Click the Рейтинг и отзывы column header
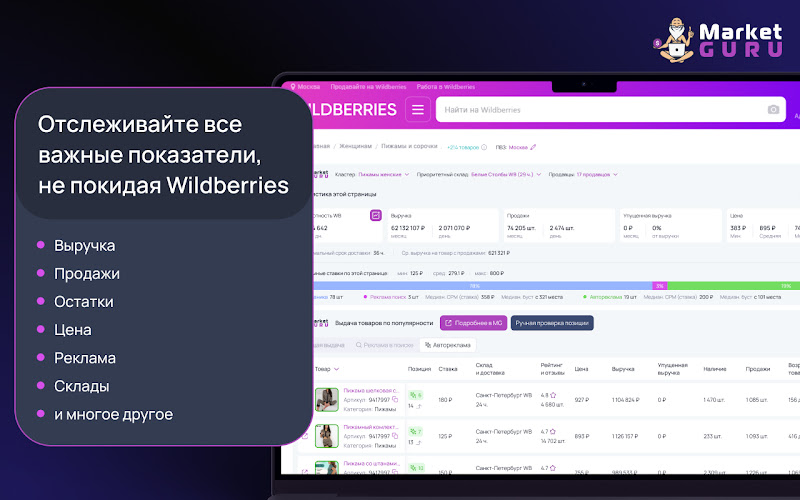This screenshot has height=500, width=800. pos(553,369)
